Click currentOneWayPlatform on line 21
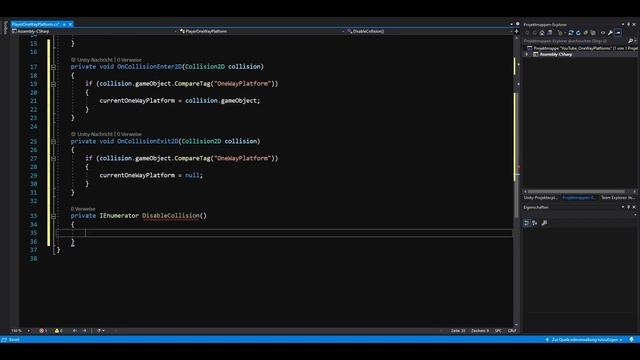 coord(137,100)
